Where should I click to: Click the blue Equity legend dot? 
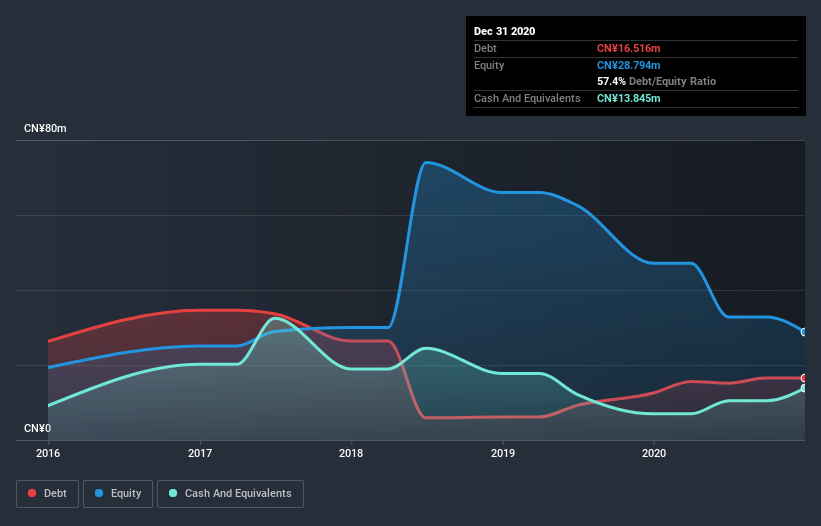pos(99,493)
